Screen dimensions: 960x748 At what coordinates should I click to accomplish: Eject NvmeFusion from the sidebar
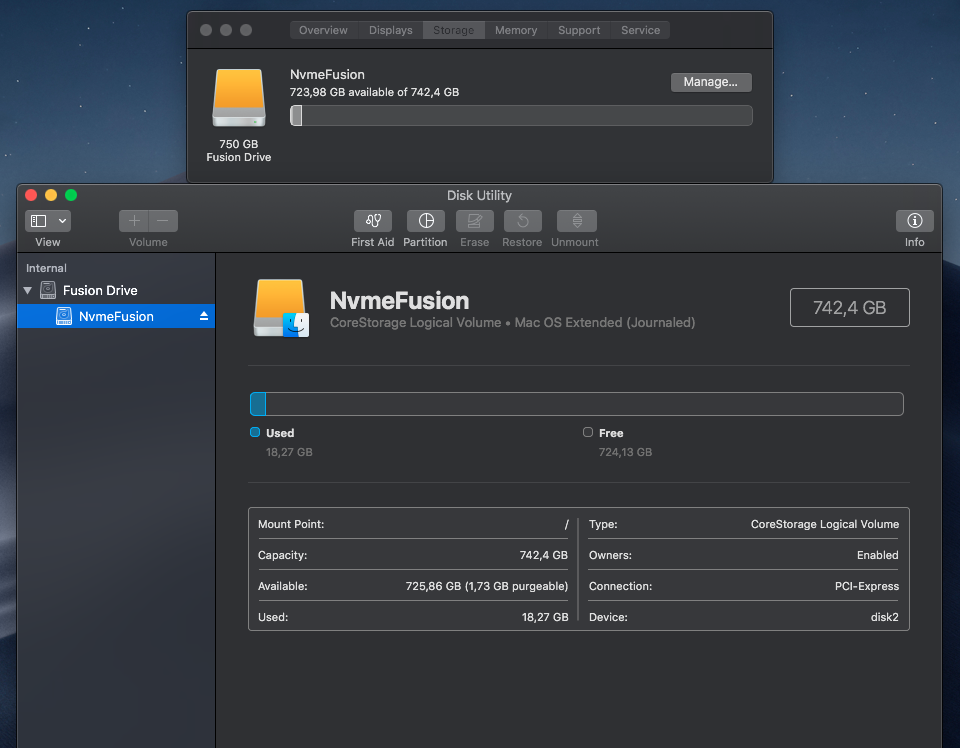tap(204, 316)
